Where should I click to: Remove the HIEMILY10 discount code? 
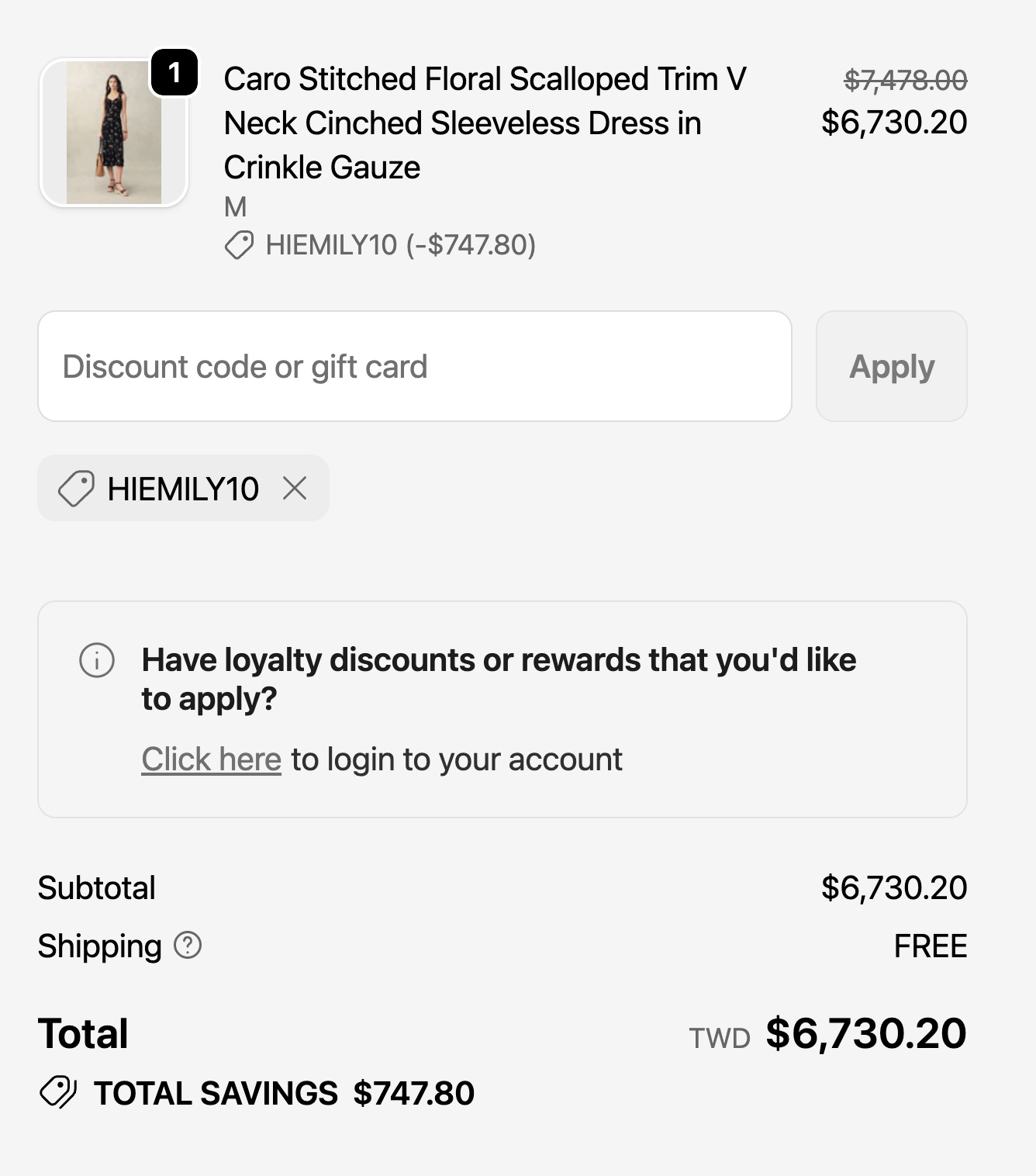(295, 488)
